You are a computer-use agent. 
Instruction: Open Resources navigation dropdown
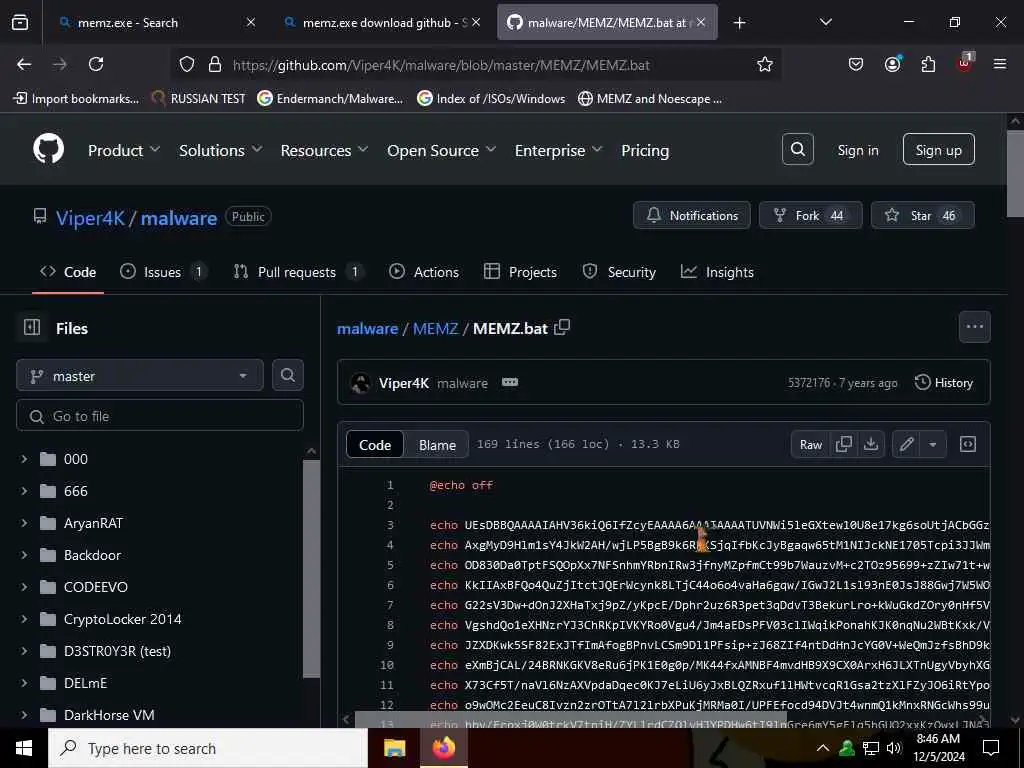[325, 150]
